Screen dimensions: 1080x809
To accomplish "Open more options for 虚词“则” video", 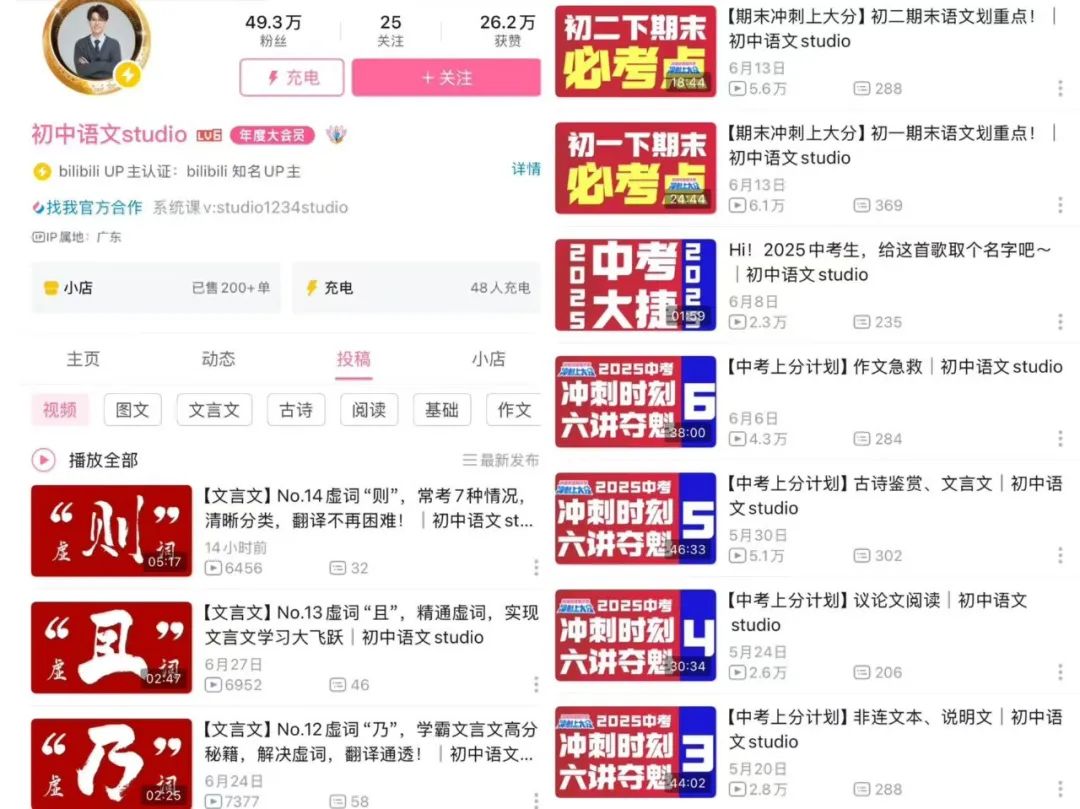I will (536, 567).
